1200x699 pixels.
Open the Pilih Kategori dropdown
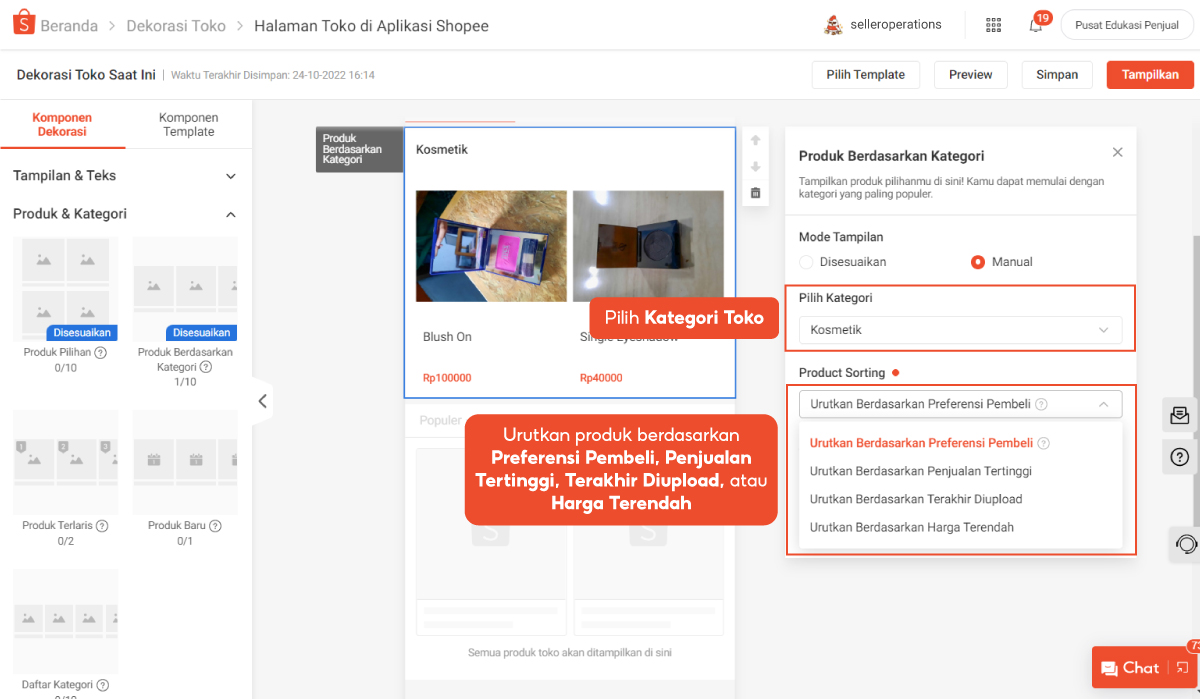click(960, 330)
